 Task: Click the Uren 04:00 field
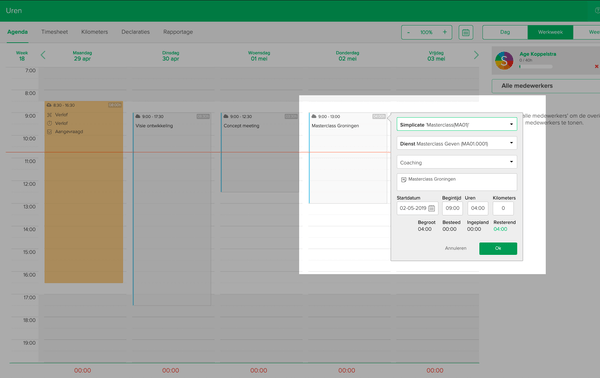pos(478,208)
